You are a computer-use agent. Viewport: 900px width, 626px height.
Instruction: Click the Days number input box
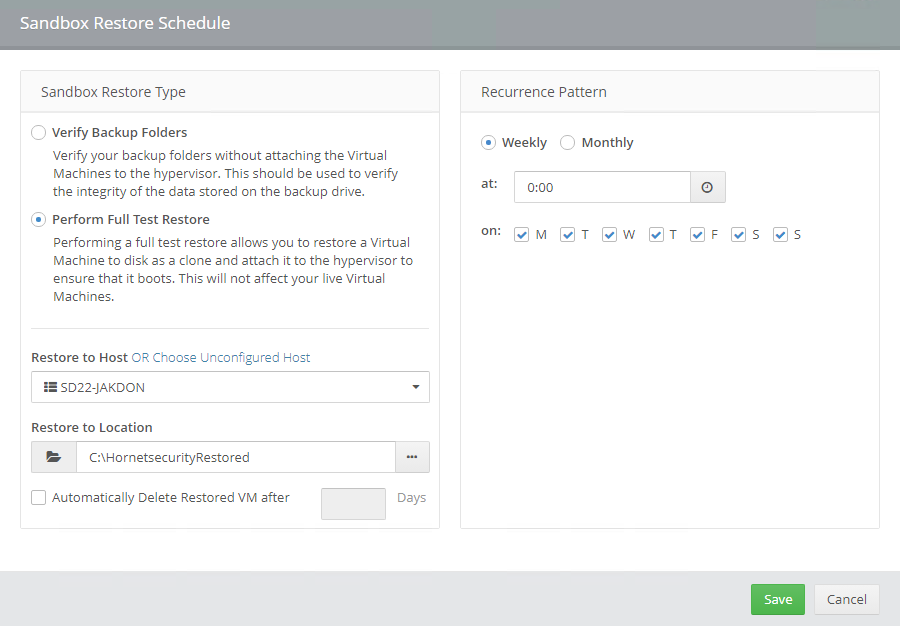(x=353, y=504)
